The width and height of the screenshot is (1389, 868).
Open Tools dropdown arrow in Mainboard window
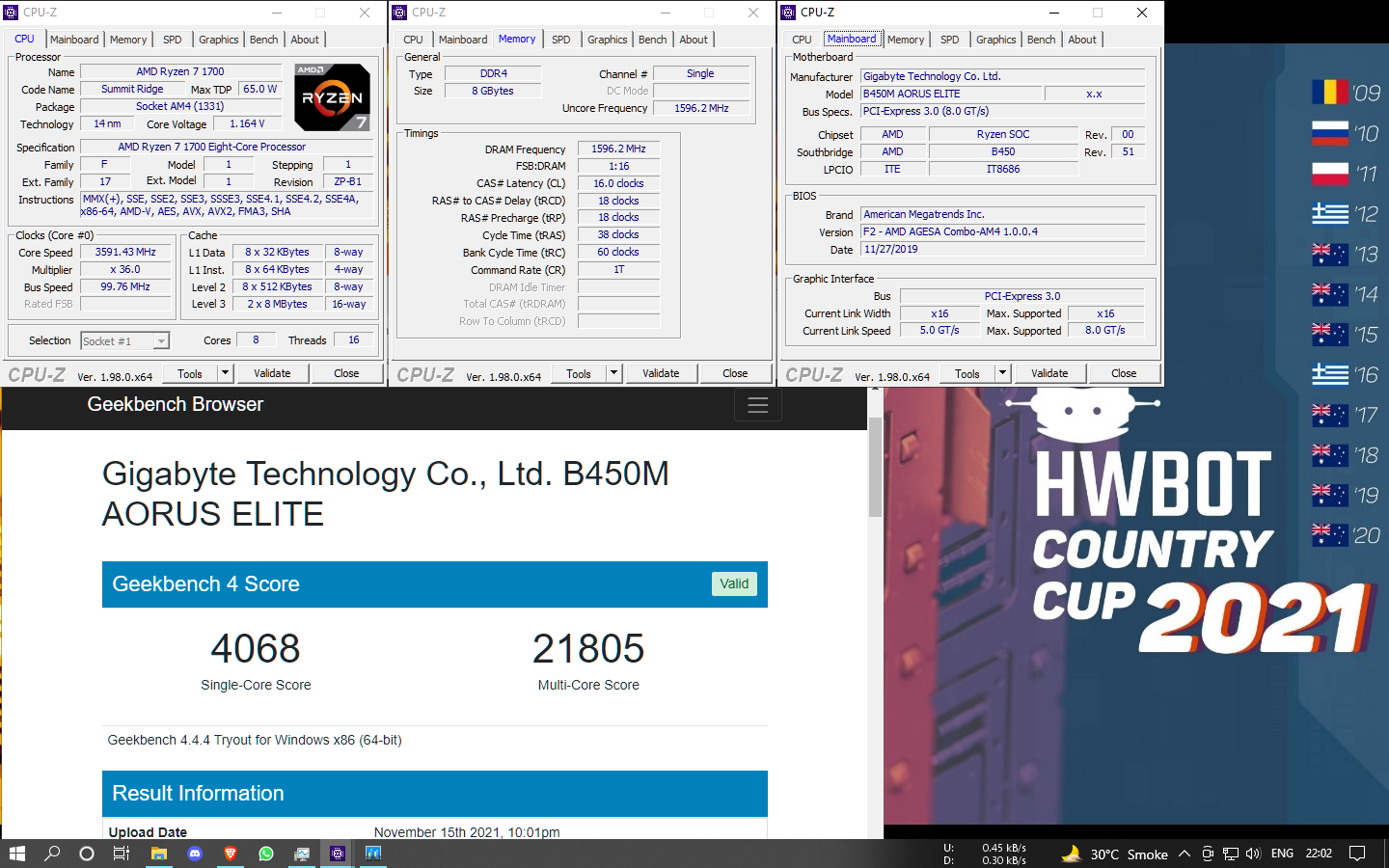pyautogui.click(x=1002, y=373)
